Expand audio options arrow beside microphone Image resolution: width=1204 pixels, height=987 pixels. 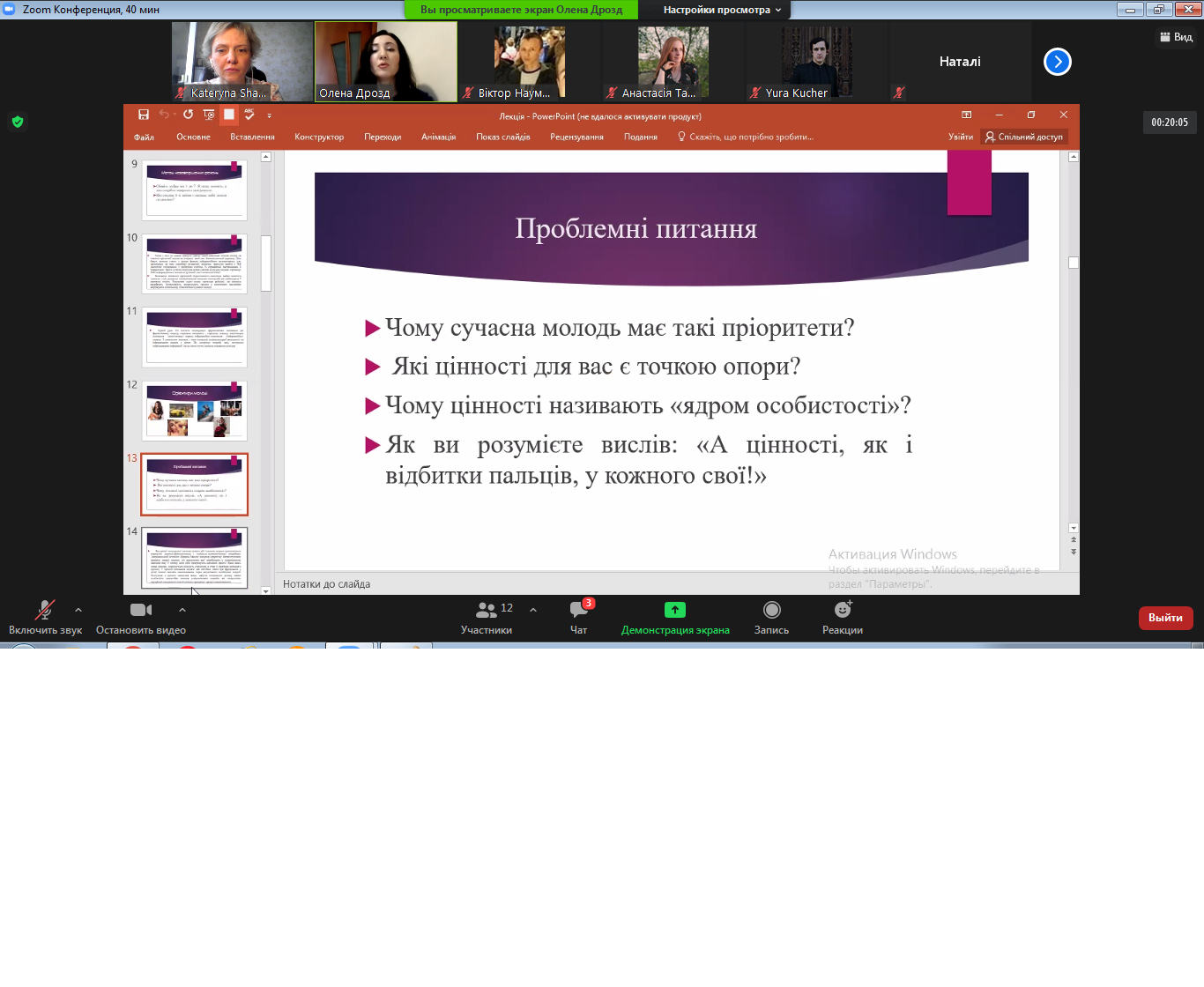click(x=78, y=610)
